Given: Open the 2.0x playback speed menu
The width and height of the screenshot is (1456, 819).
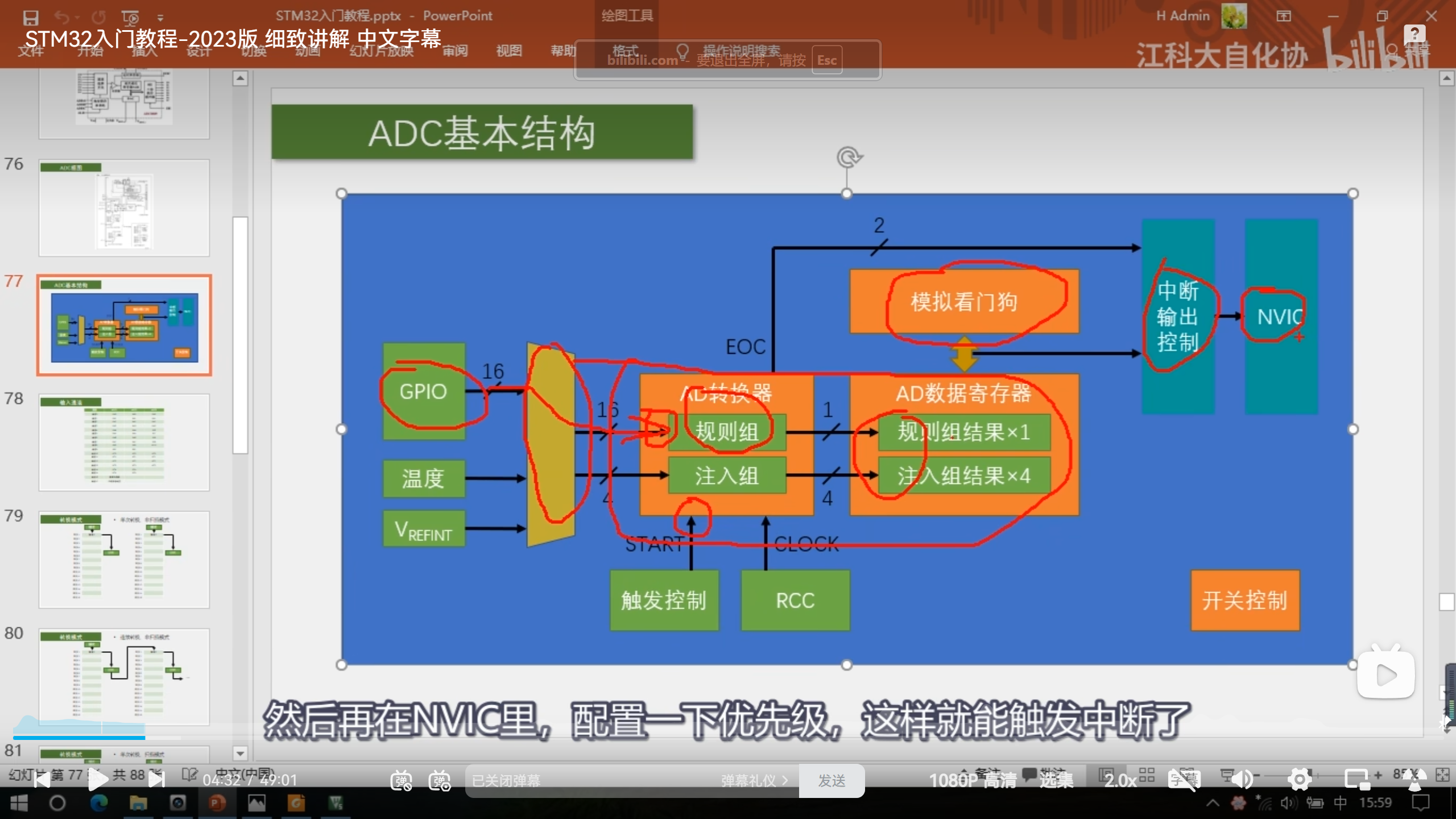Looking at the screenshot, I should coord(1120,780).
